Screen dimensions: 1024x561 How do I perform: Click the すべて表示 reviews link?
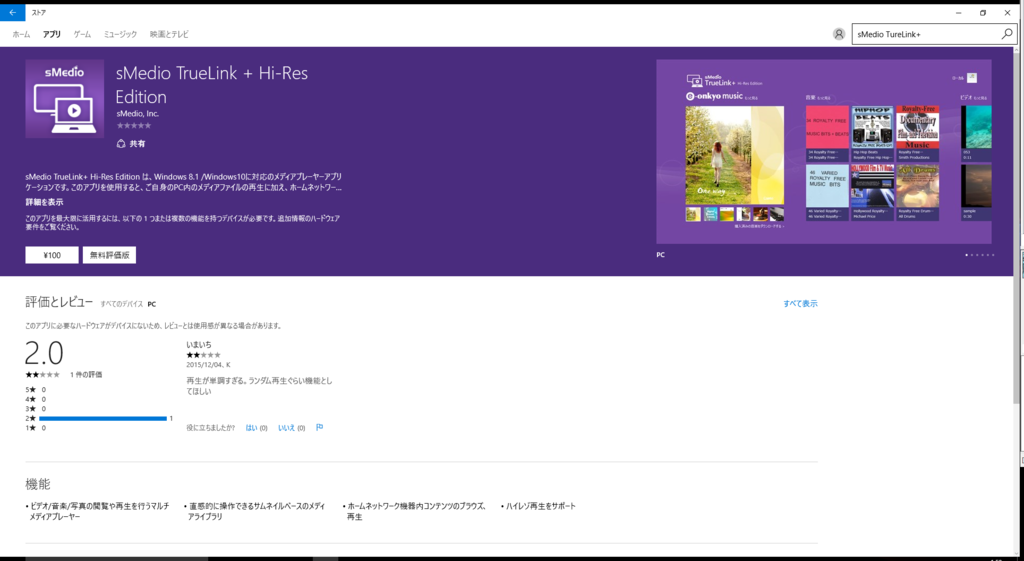(801, 304)
